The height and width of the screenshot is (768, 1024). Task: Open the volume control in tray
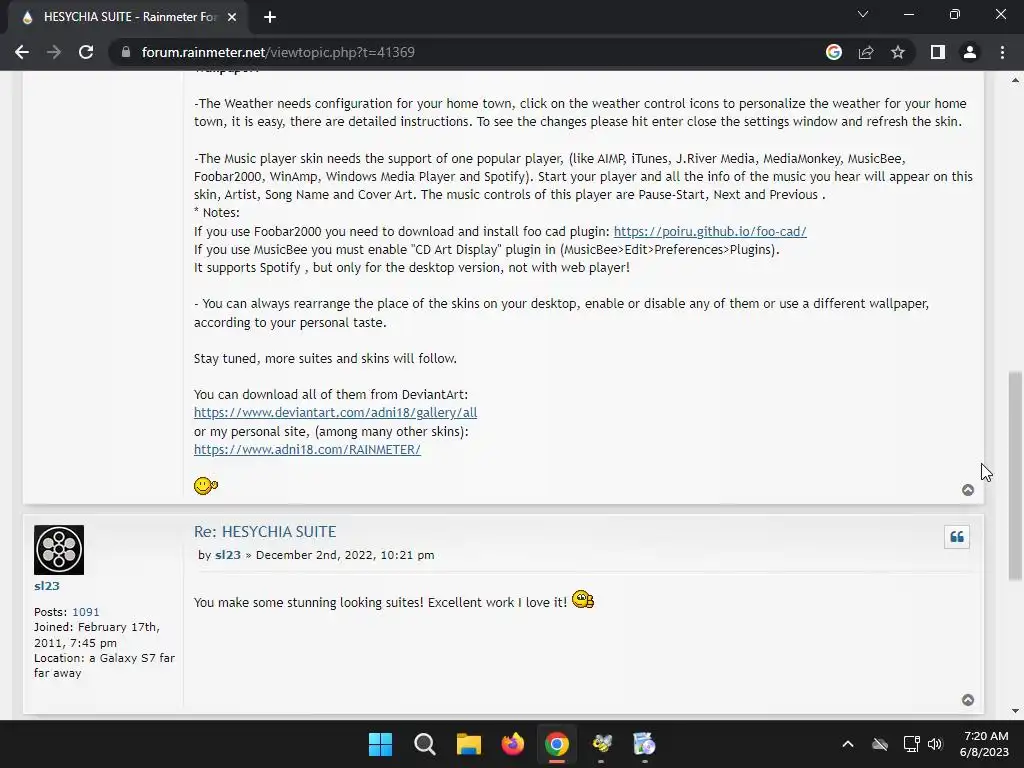pos(935,744)
